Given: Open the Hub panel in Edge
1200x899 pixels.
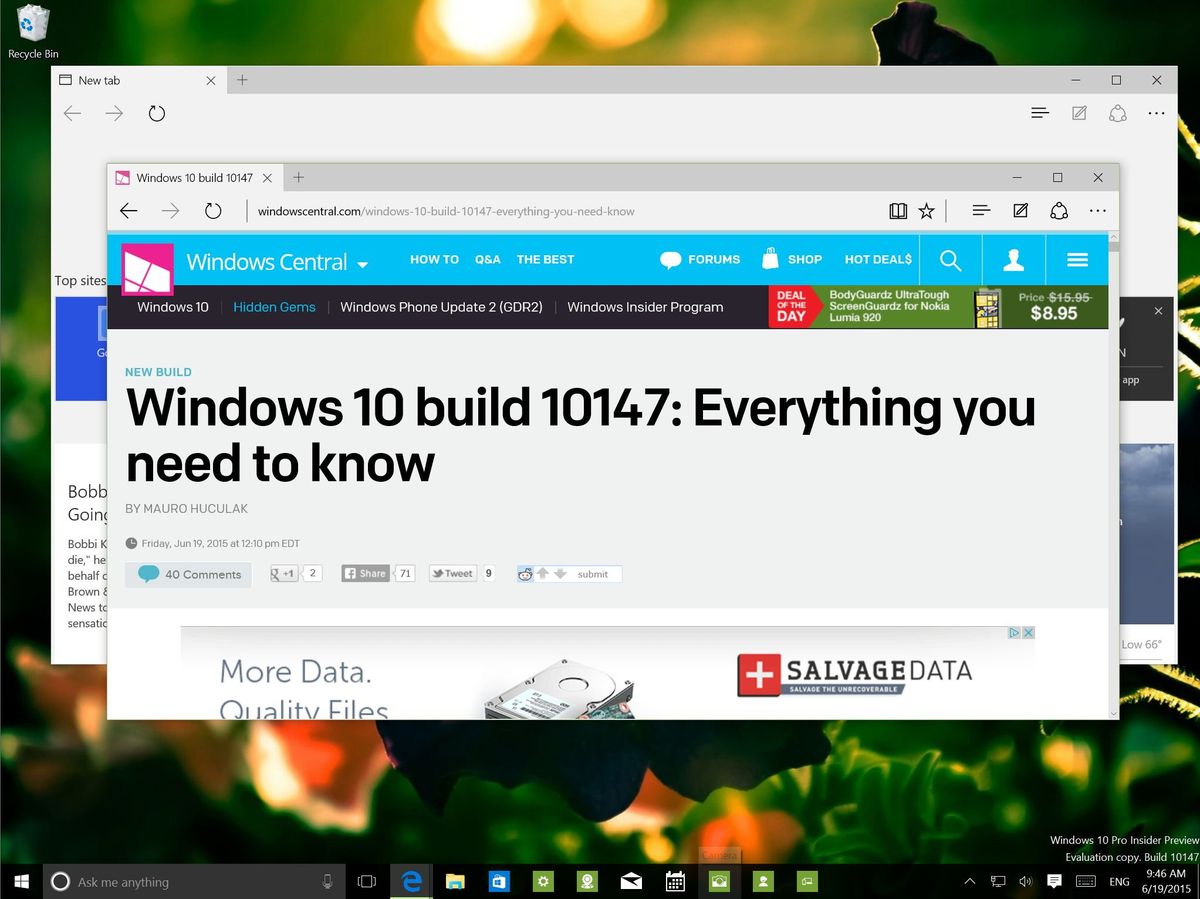Looking at the screenshot, I should [980, 211].
